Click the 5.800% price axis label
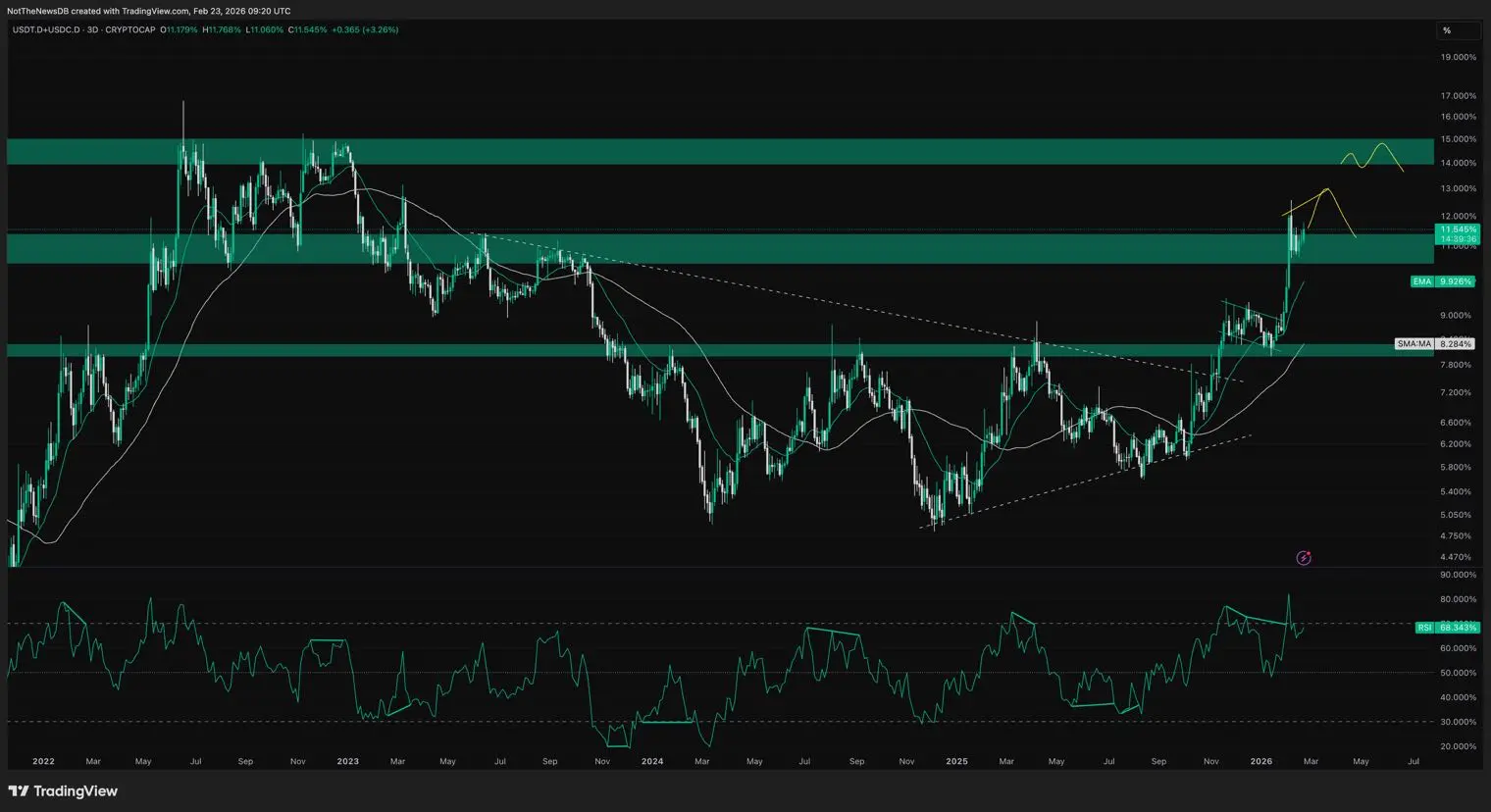This screenshot has width=1491, height=812. (1456, 468)
